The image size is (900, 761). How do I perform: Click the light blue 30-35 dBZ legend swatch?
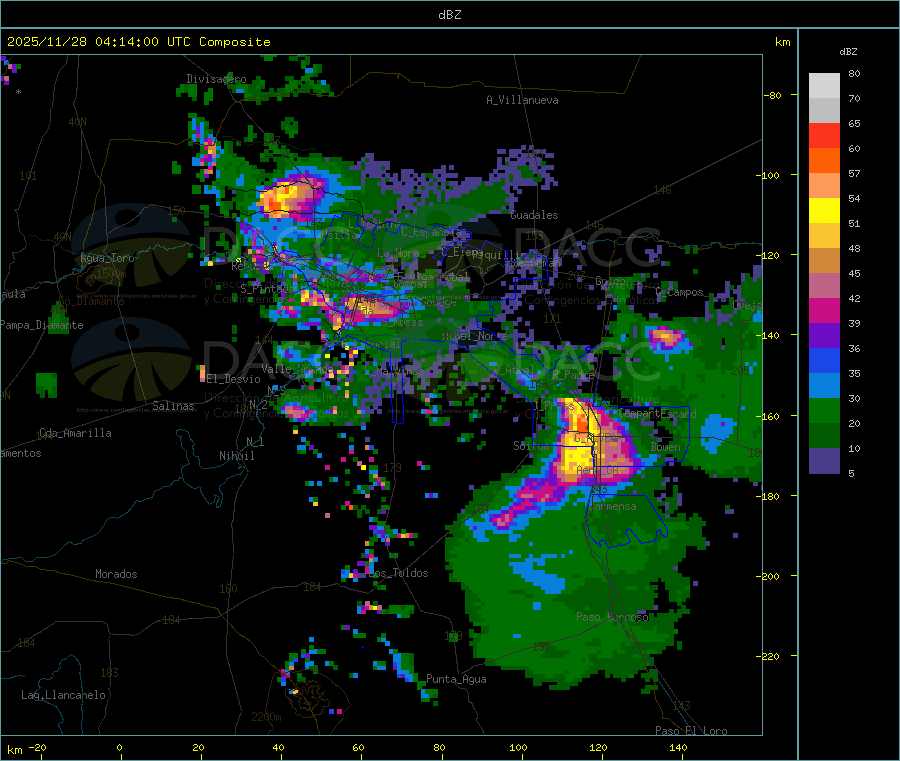(x=824, y=386)
